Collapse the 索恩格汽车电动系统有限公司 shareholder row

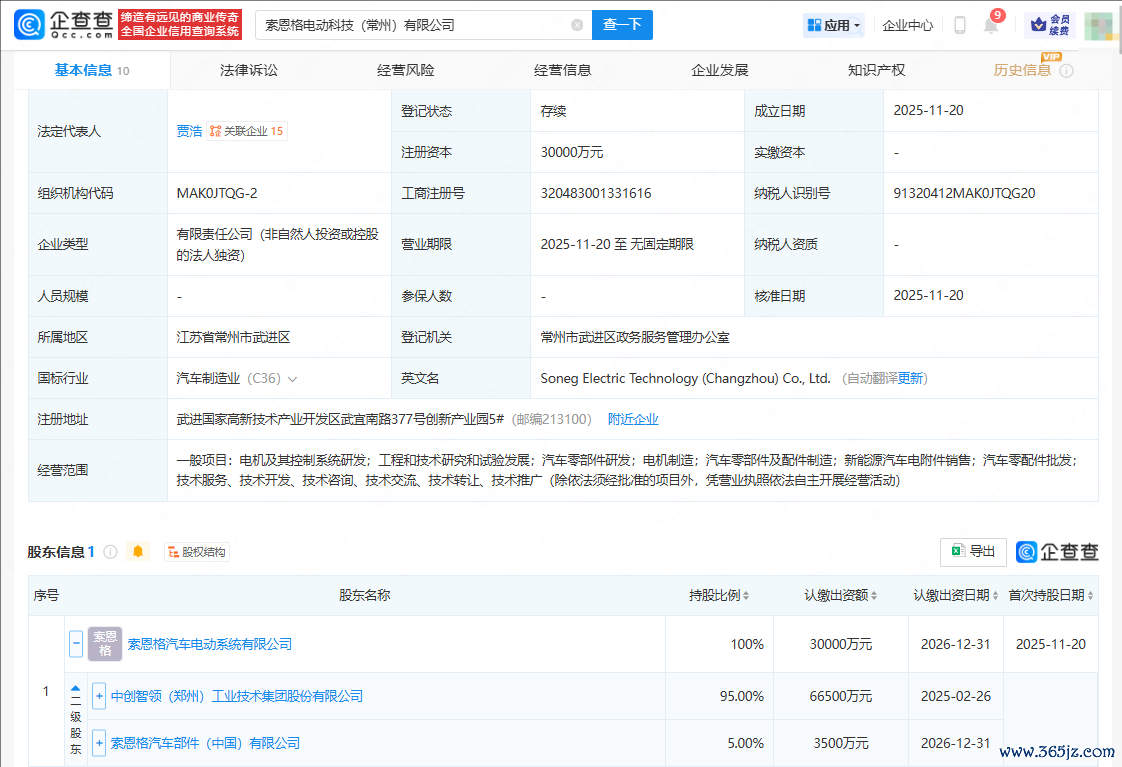point(76,644)
